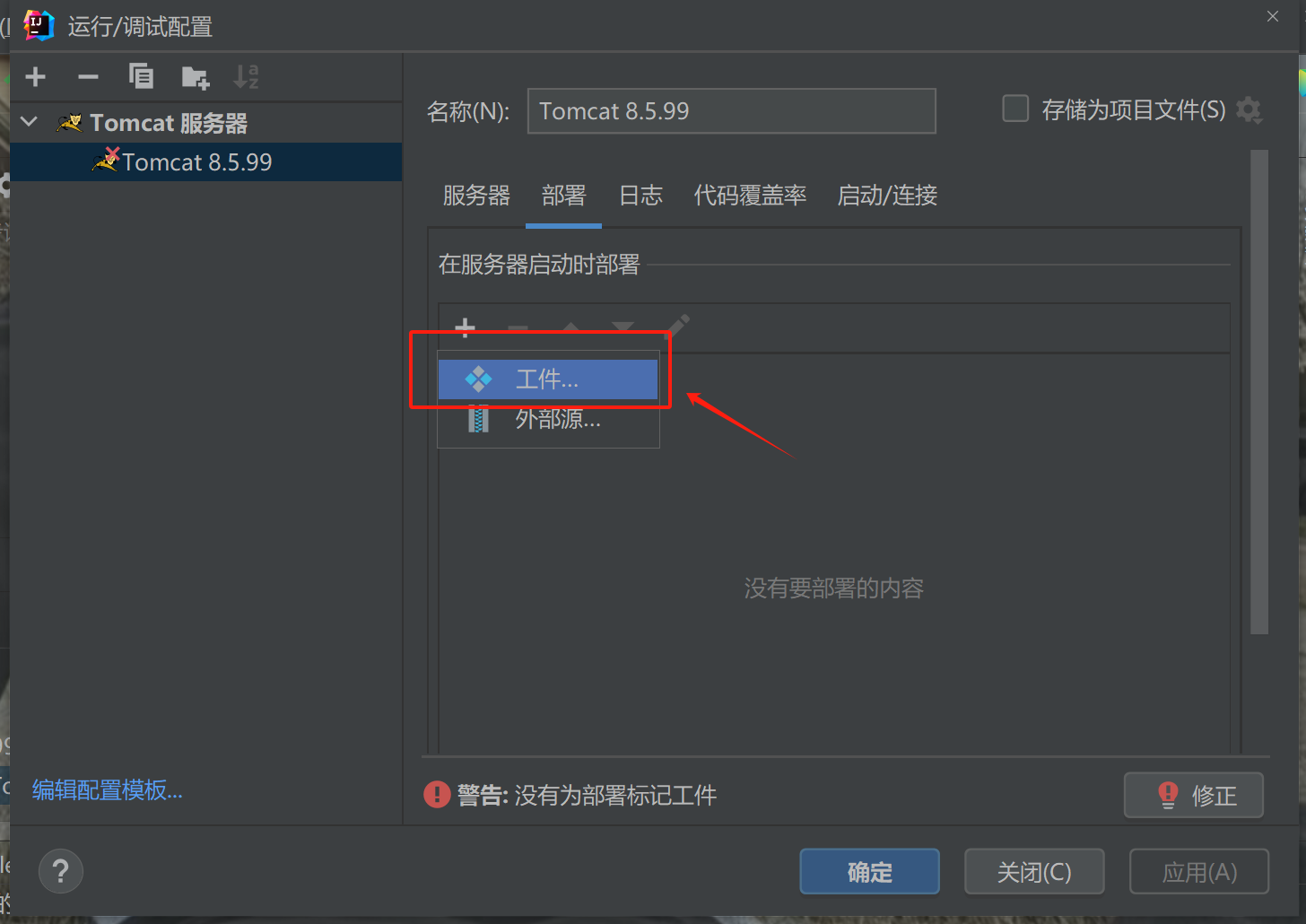Close the 运行/调试配置 dialog

(1273, 16)
